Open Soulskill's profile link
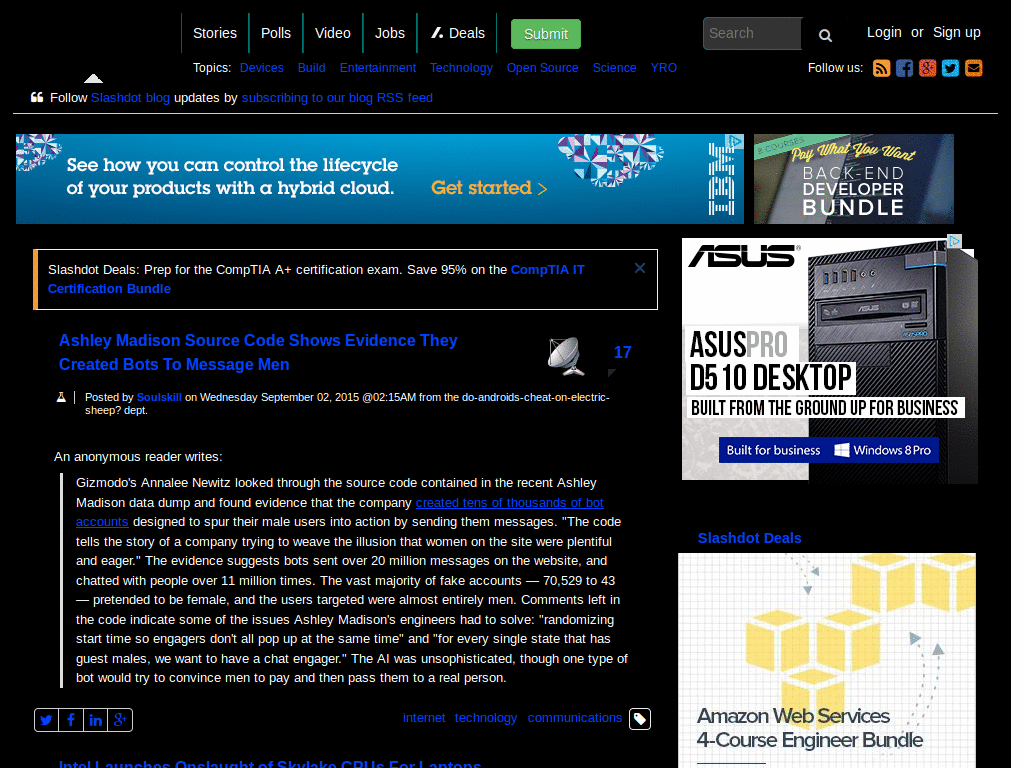The width and height of the screenshot is (1024, 768). point(159,396)
